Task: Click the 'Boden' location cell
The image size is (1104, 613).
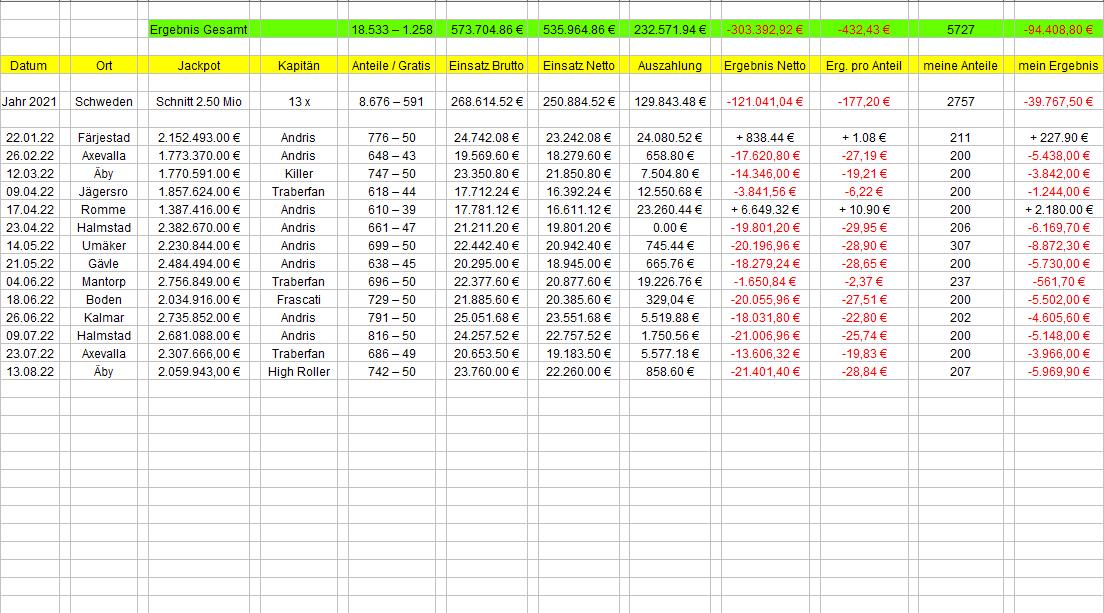Action: pyautogui.click(x=104, y=300)
